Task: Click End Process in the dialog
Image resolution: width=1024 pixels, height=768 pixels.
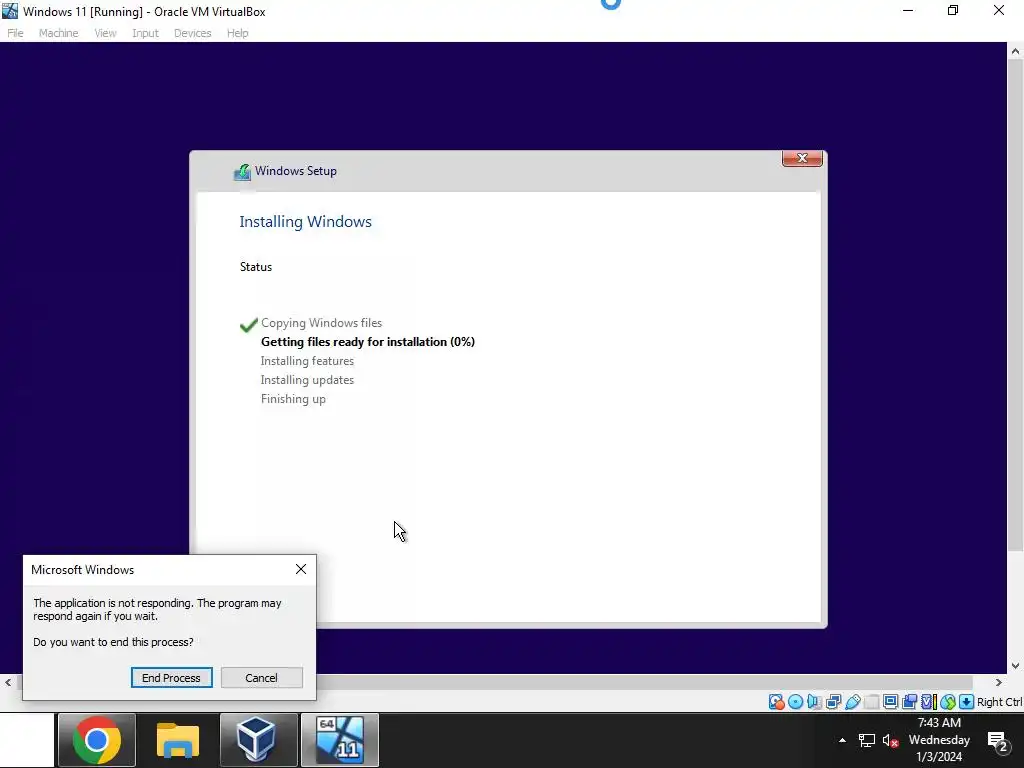Action: coord(171,678)
